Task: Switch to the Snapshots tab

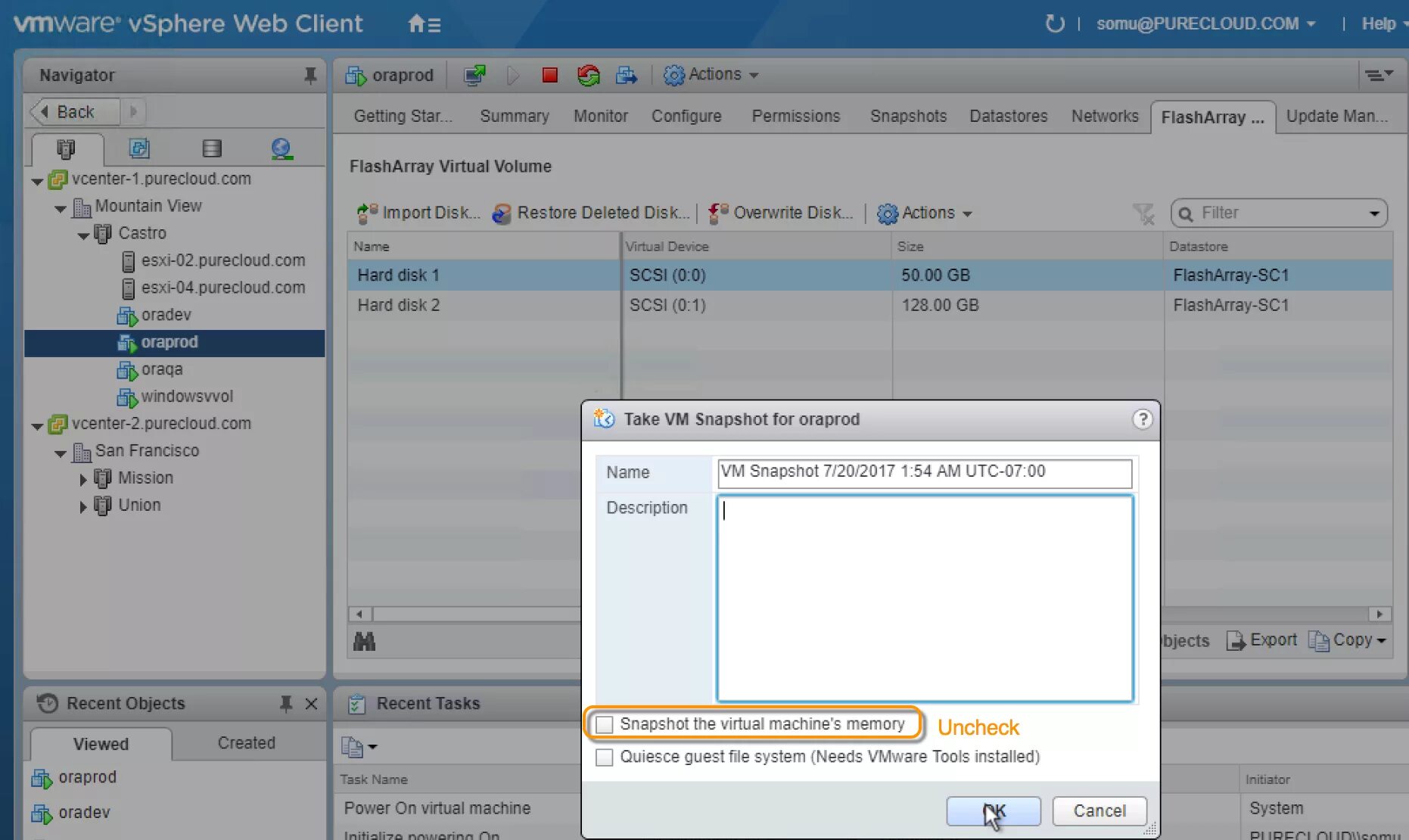Action: point(908,116)
